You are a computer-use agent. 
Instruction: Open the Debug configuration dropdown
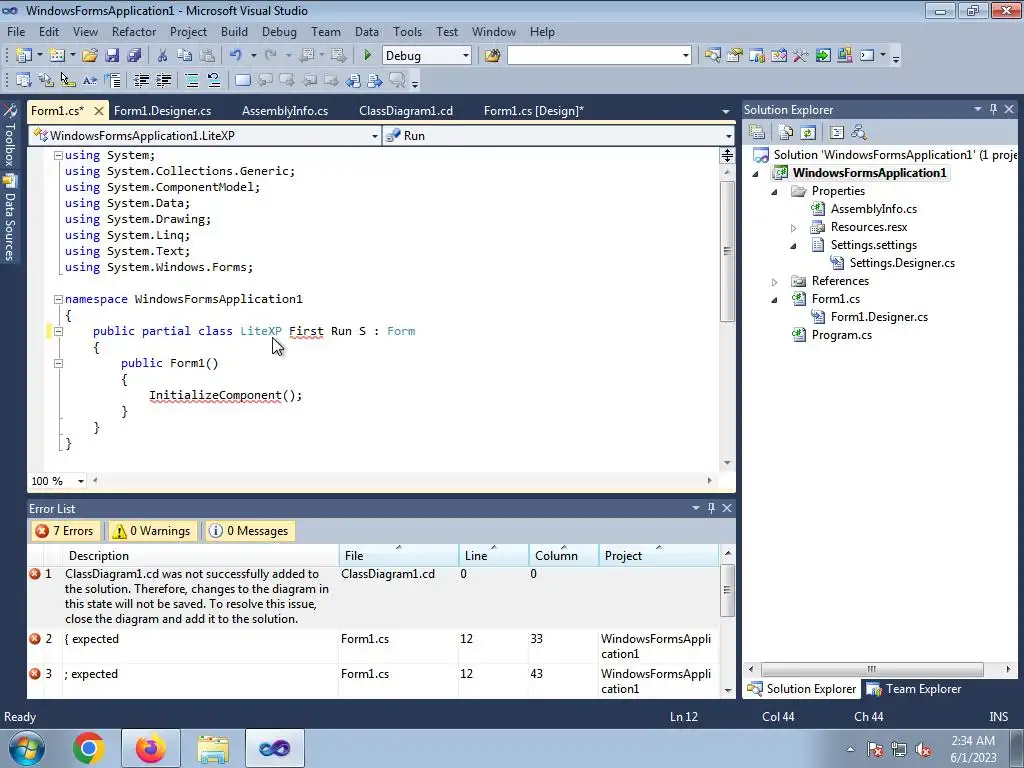pos(466,56)
